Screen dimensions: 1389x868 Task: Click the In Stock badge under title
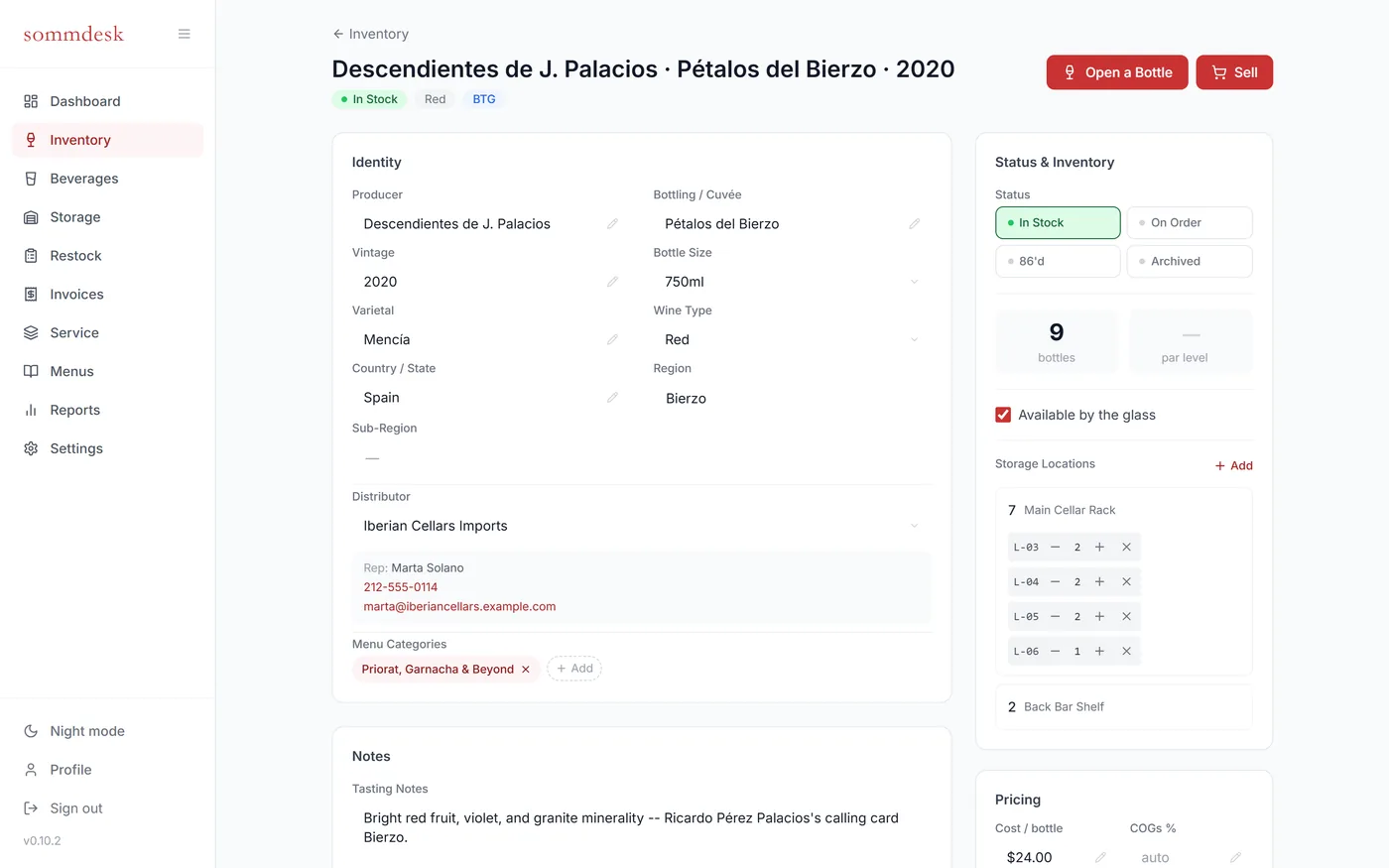pyautogui.click(x=369, y=99)
